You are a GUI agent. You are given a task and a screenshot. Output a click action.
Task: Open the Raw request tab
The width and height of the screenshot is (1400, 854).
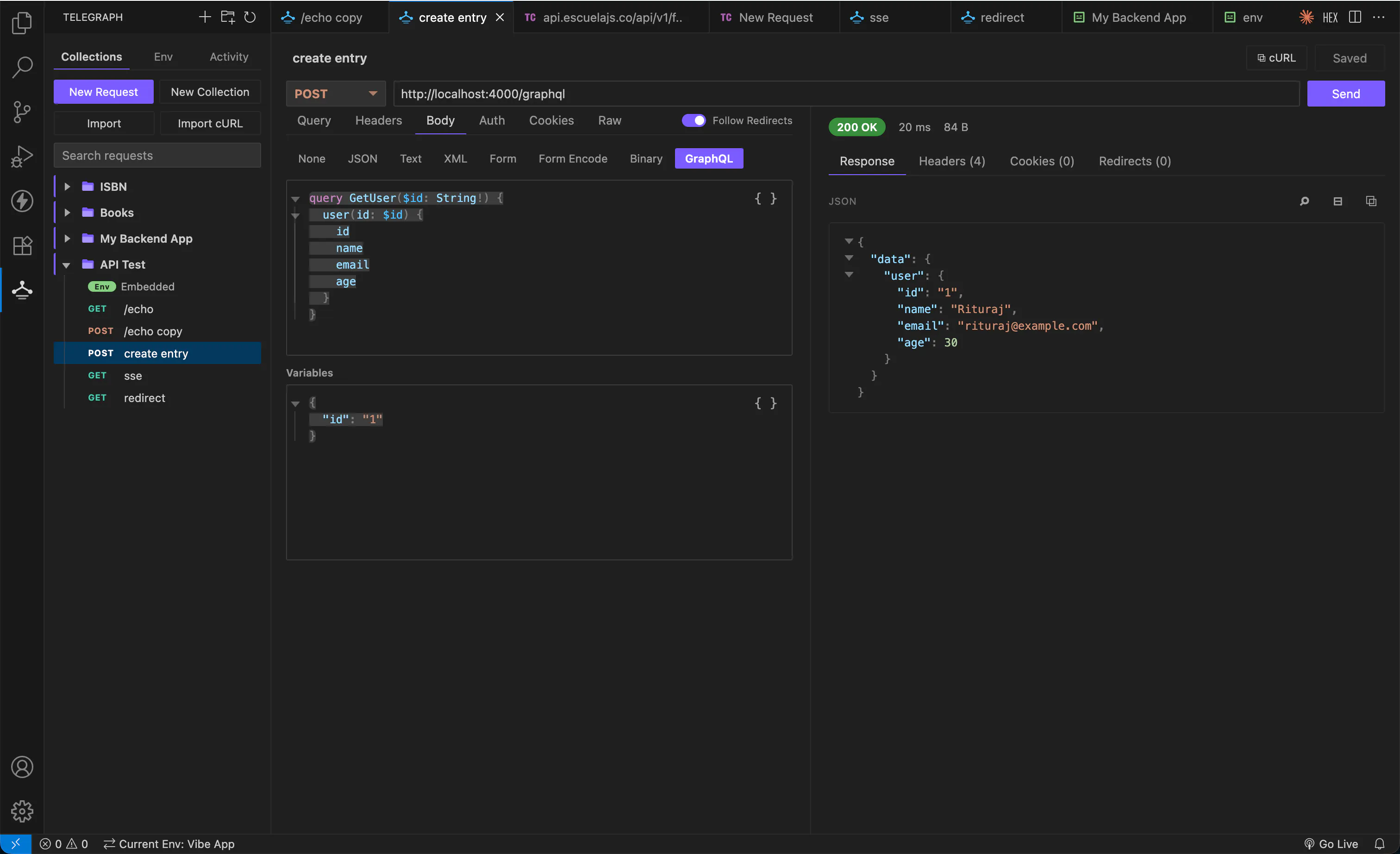(x=610, y=120)
